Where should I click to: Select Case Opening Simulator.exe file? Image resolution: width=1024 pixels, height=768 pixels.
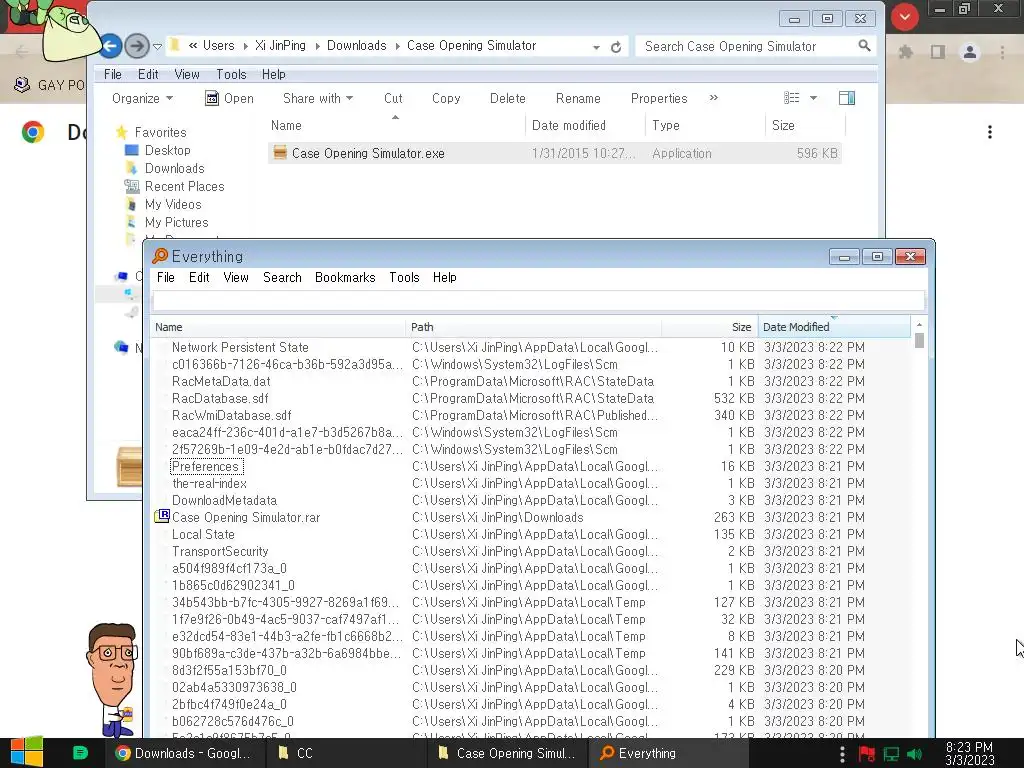pos(554,153)
